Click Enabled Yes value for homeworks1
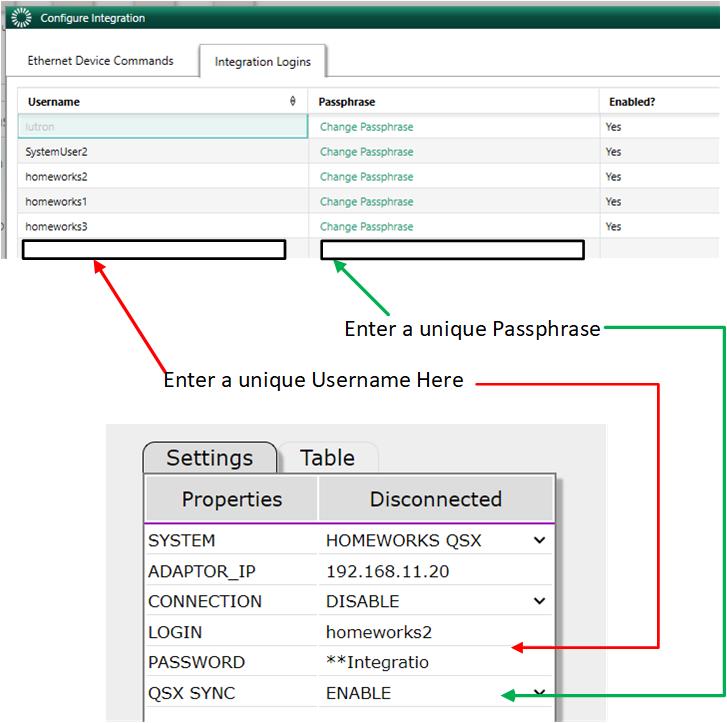Image resolution: width=727 pixels, height=723 pixels. (613, 202)
